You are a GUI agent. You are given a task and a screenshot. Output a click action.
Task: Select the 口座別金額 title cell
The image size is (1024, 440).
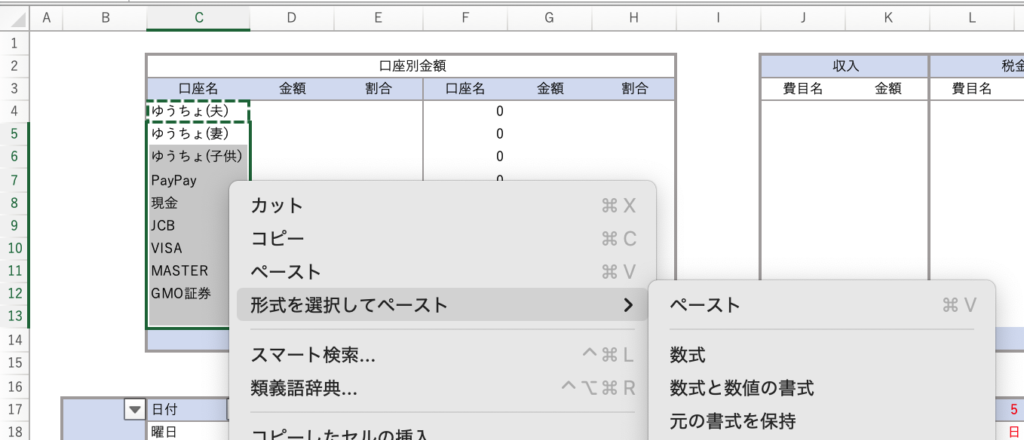[x=411, y=66]
